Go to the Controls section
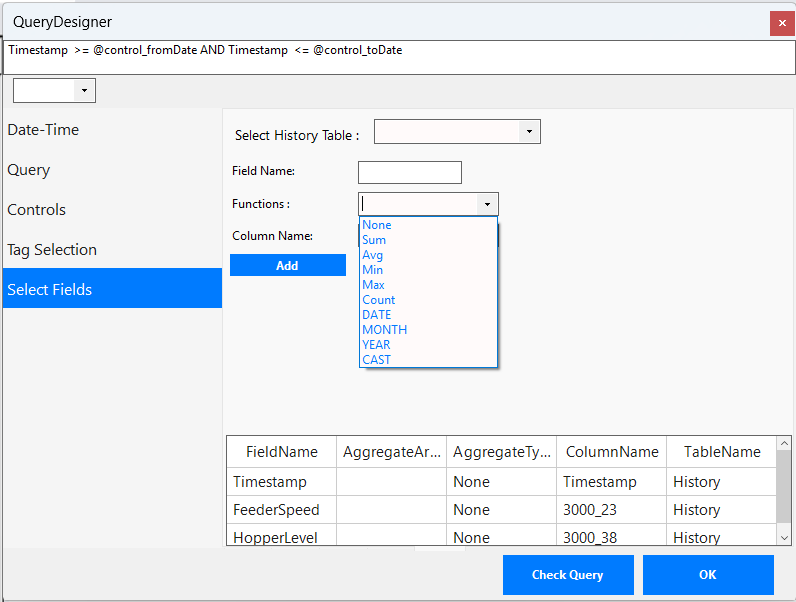796x602 pixels. tap(37, 210)
